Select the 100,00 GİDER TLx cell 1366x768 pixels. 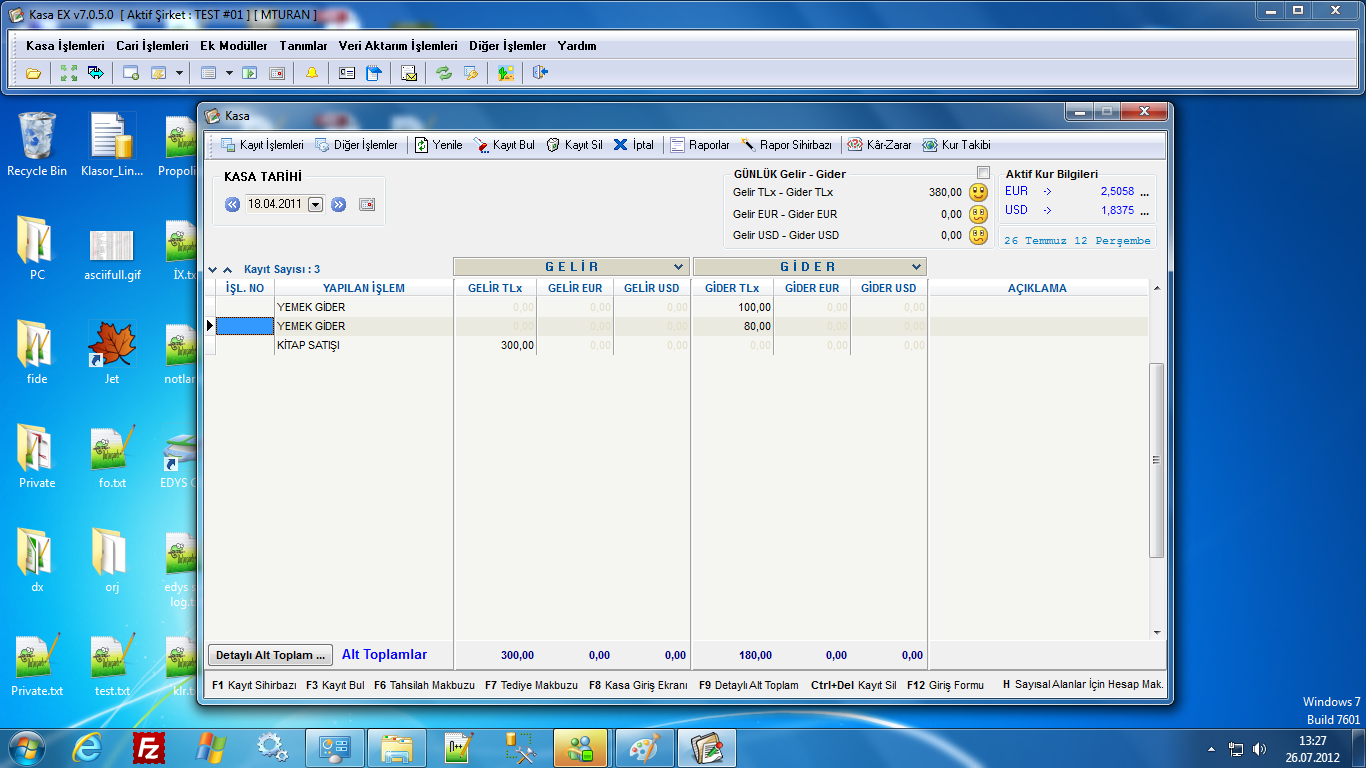click(x=732, y=307)
